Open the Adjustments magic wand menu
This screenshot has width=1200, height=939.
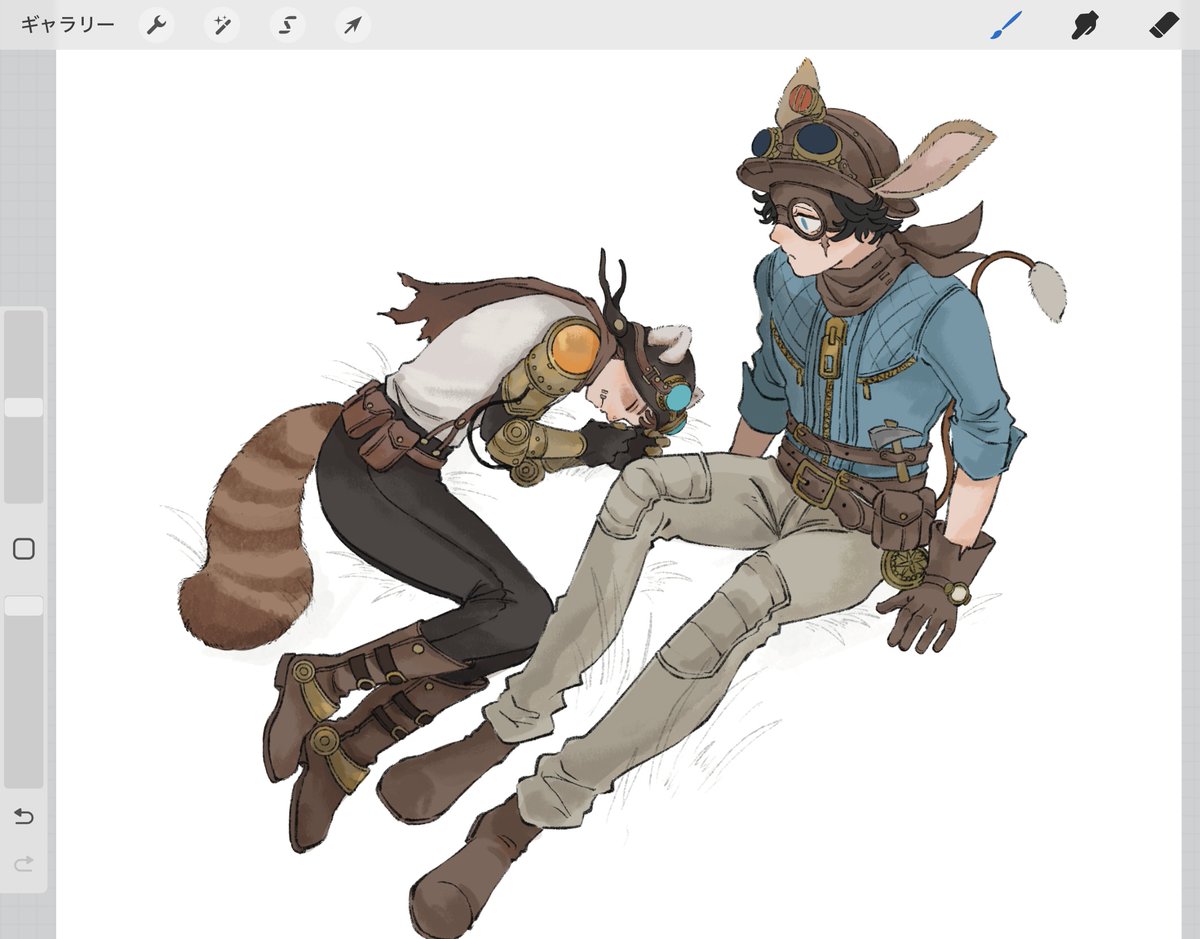(221, 26)
